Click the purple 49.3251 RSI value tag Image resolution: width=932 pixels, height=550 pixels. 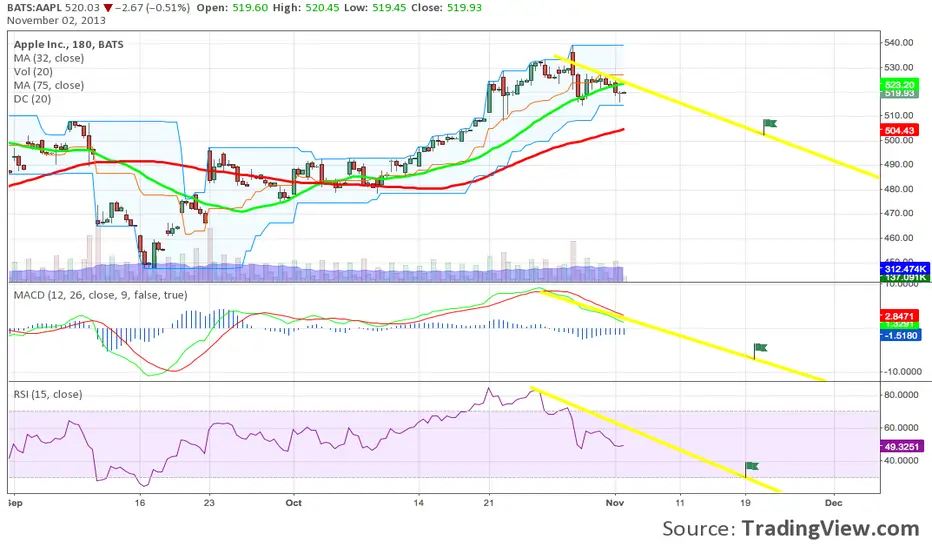pyautogui.click(x=902, y=446)
